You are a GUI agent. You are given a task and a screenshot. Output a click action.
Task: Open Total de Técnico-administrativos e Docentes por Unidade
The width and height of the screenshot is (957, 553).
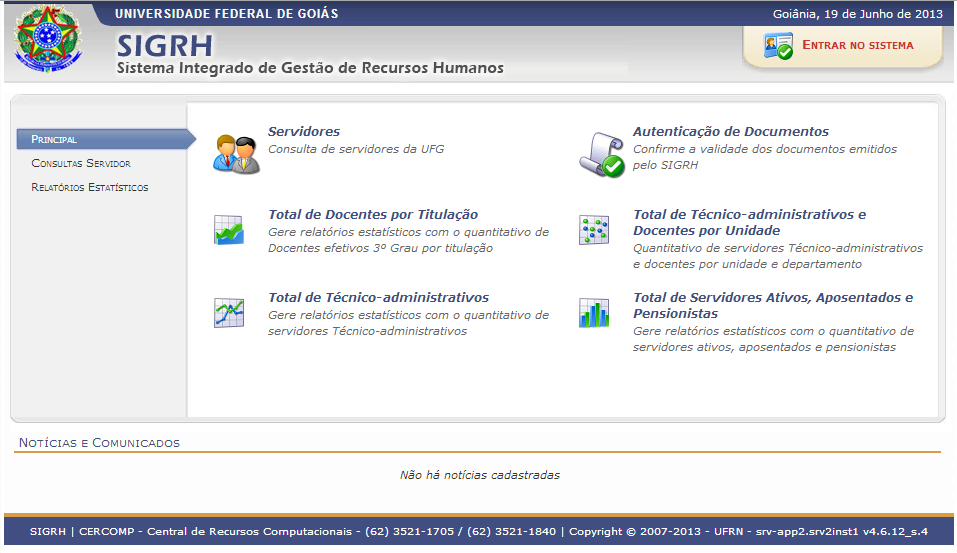(749, 222)
